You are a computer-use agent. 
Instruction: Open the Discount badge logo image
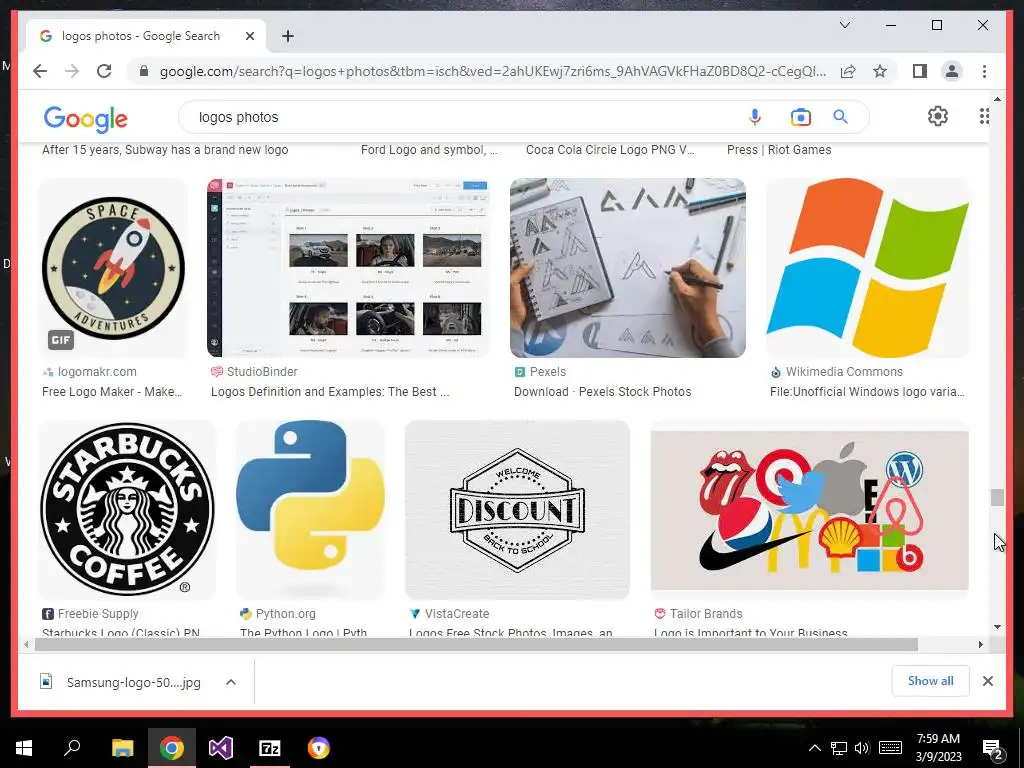[517, 510]
